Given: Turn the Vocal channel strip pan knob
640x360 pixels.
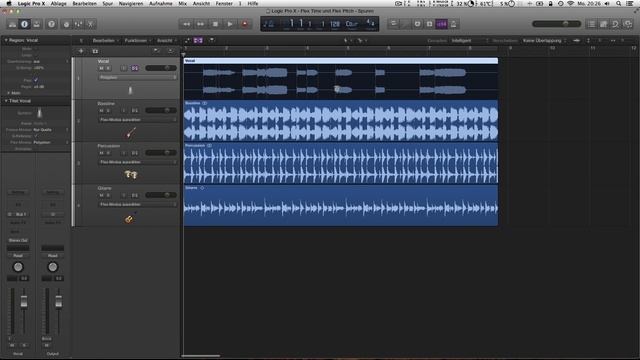Looking at the screenshot, I should pos(18,267).
